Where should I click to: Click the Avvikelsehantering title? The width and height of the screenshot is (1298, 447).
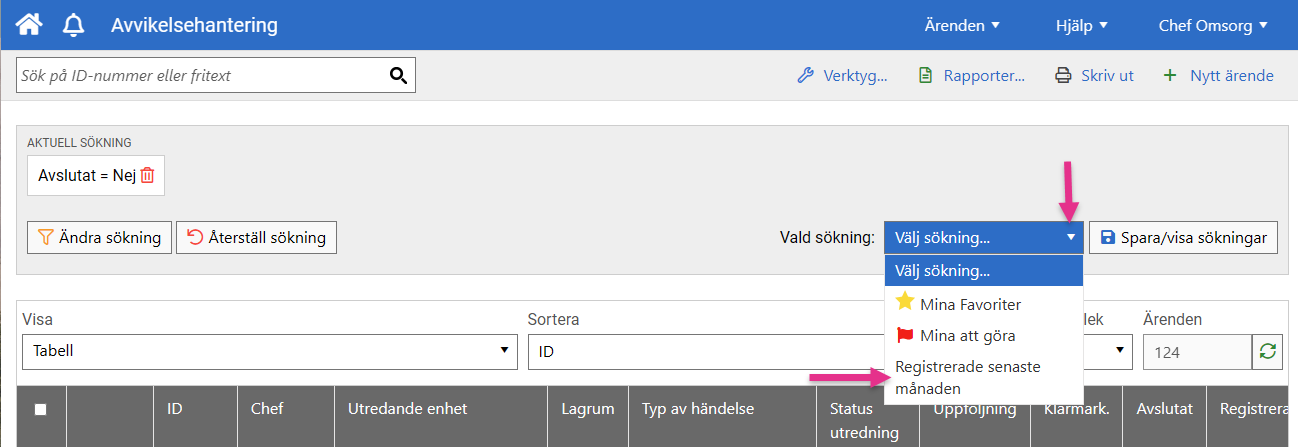(195, 25)
